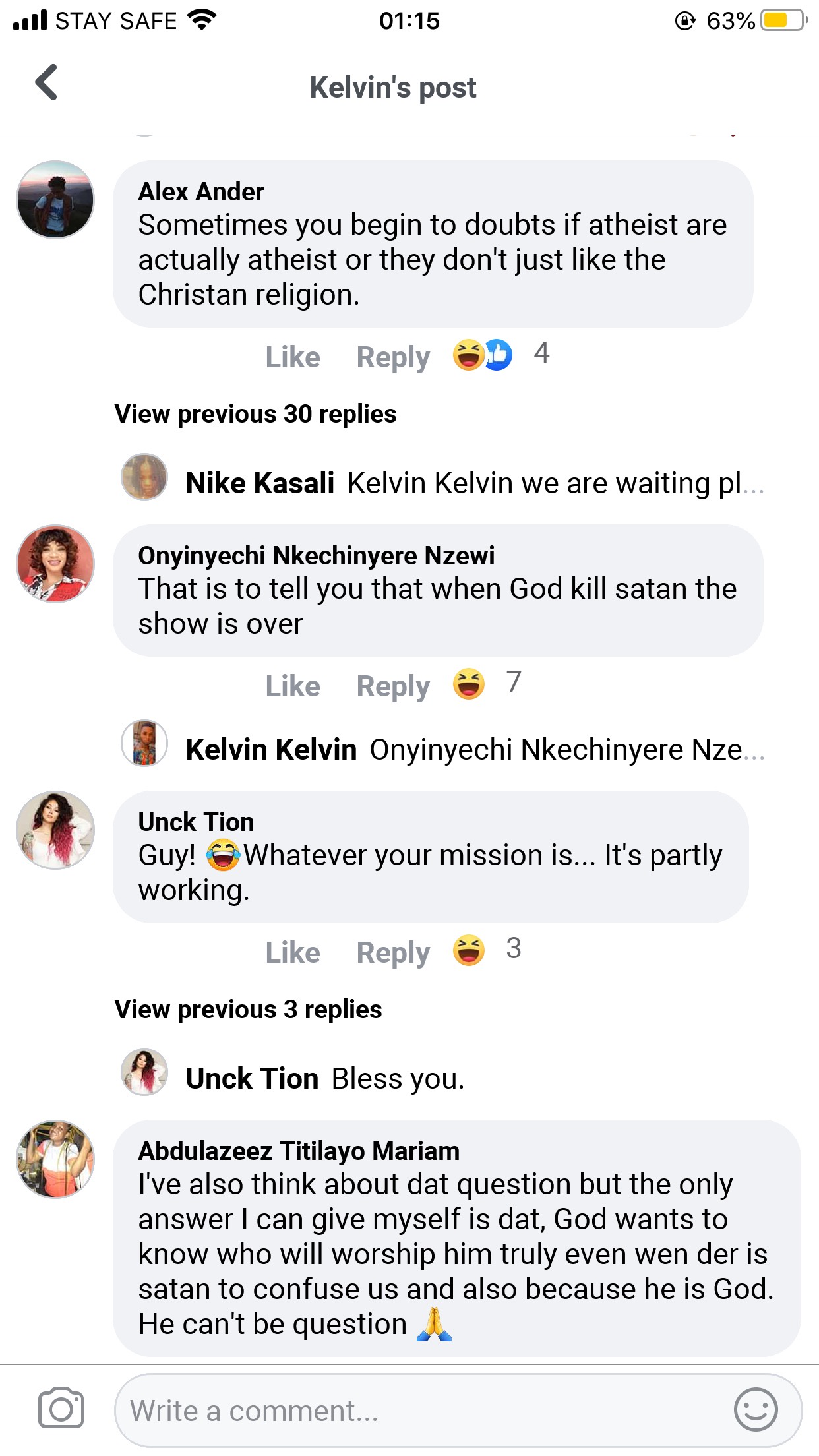The height and width of the screenshot is (1456, 819).
Task: Reply to Alex Ander's comment
Action: pyautogui.click(x=393, y=357)
